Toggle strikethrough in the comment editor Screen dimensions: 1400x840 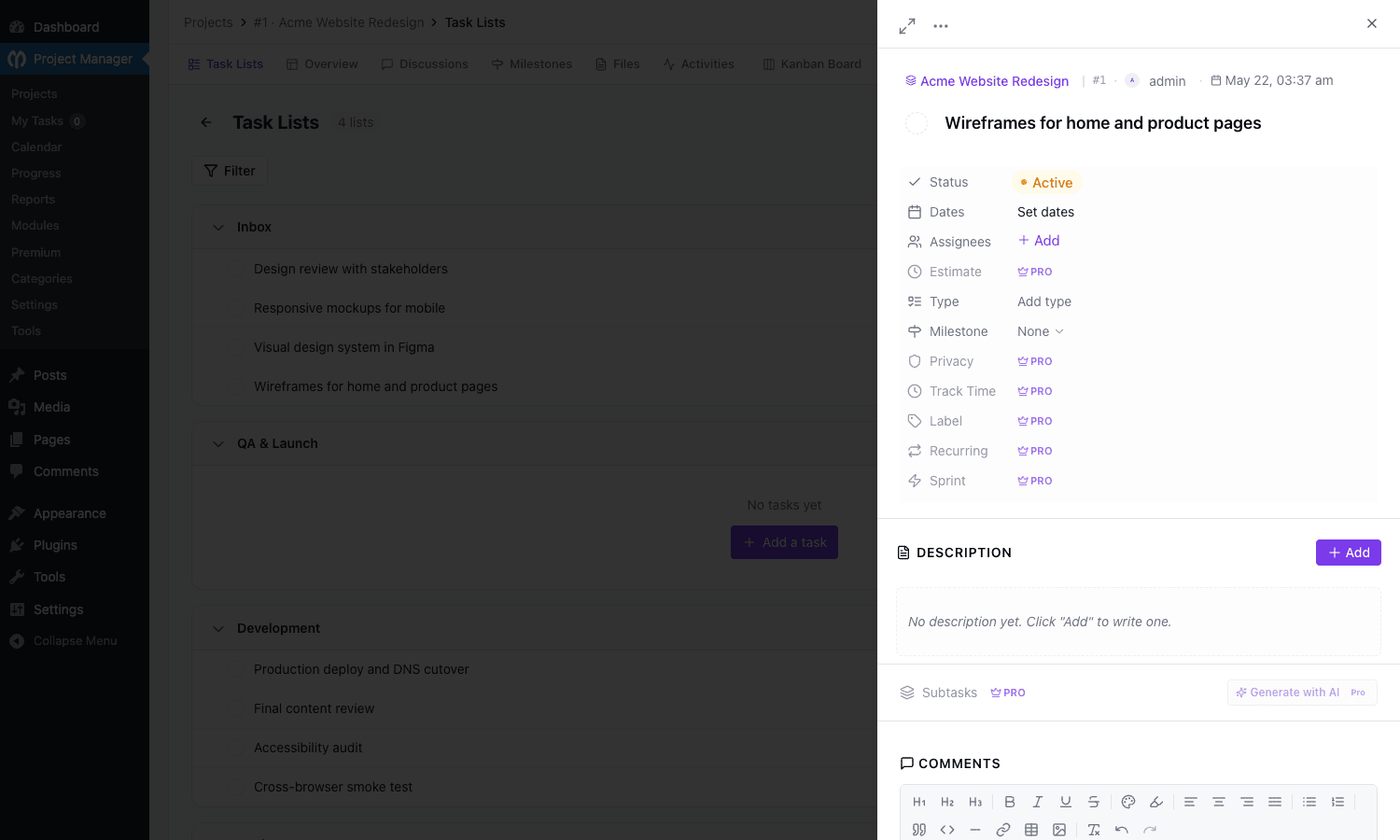(x=1094, y=802)
